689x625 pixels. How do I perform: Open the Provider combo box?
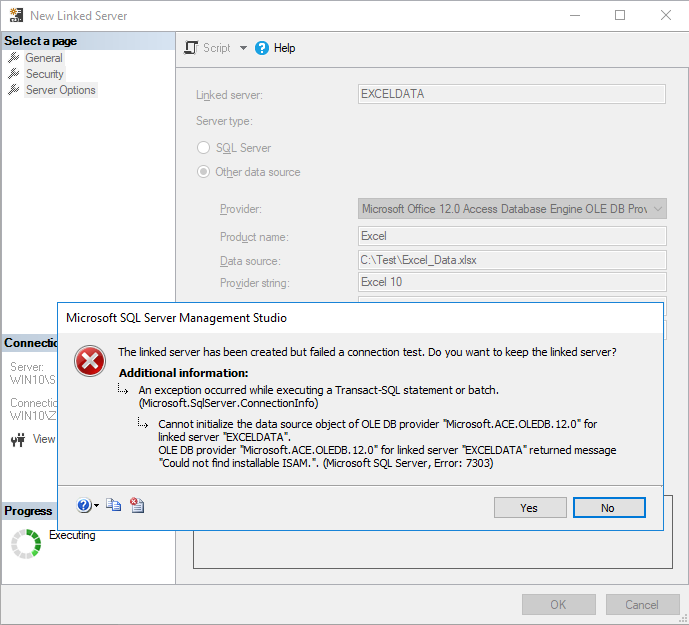click(x=512, y=209)
